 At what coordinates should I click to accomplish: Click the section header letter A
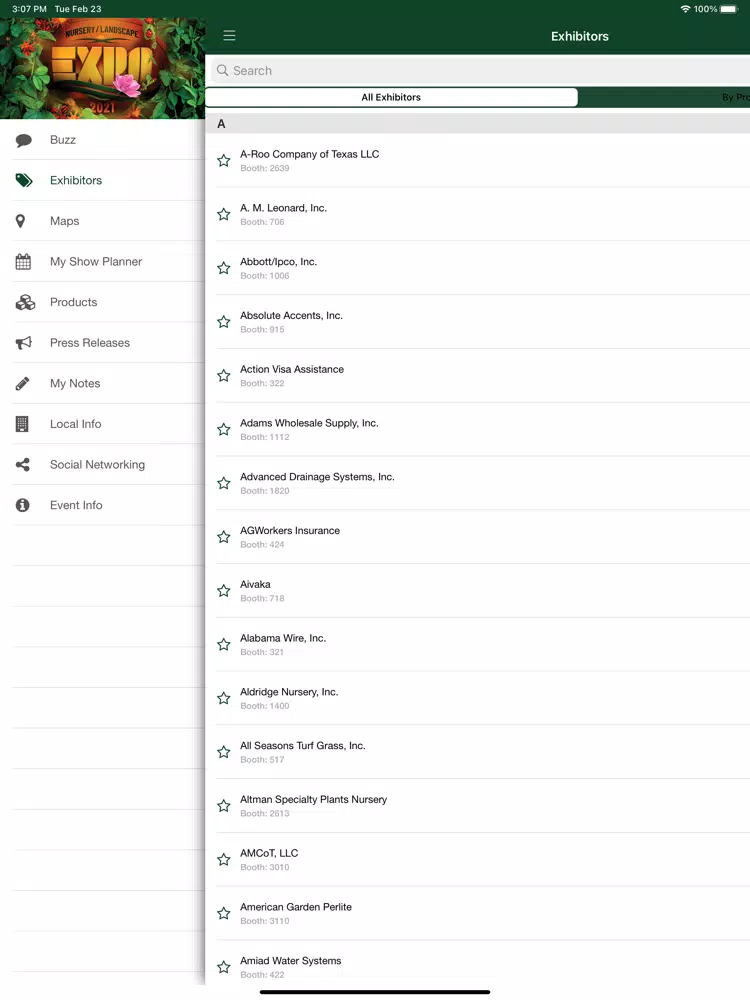tap(221, 124)
